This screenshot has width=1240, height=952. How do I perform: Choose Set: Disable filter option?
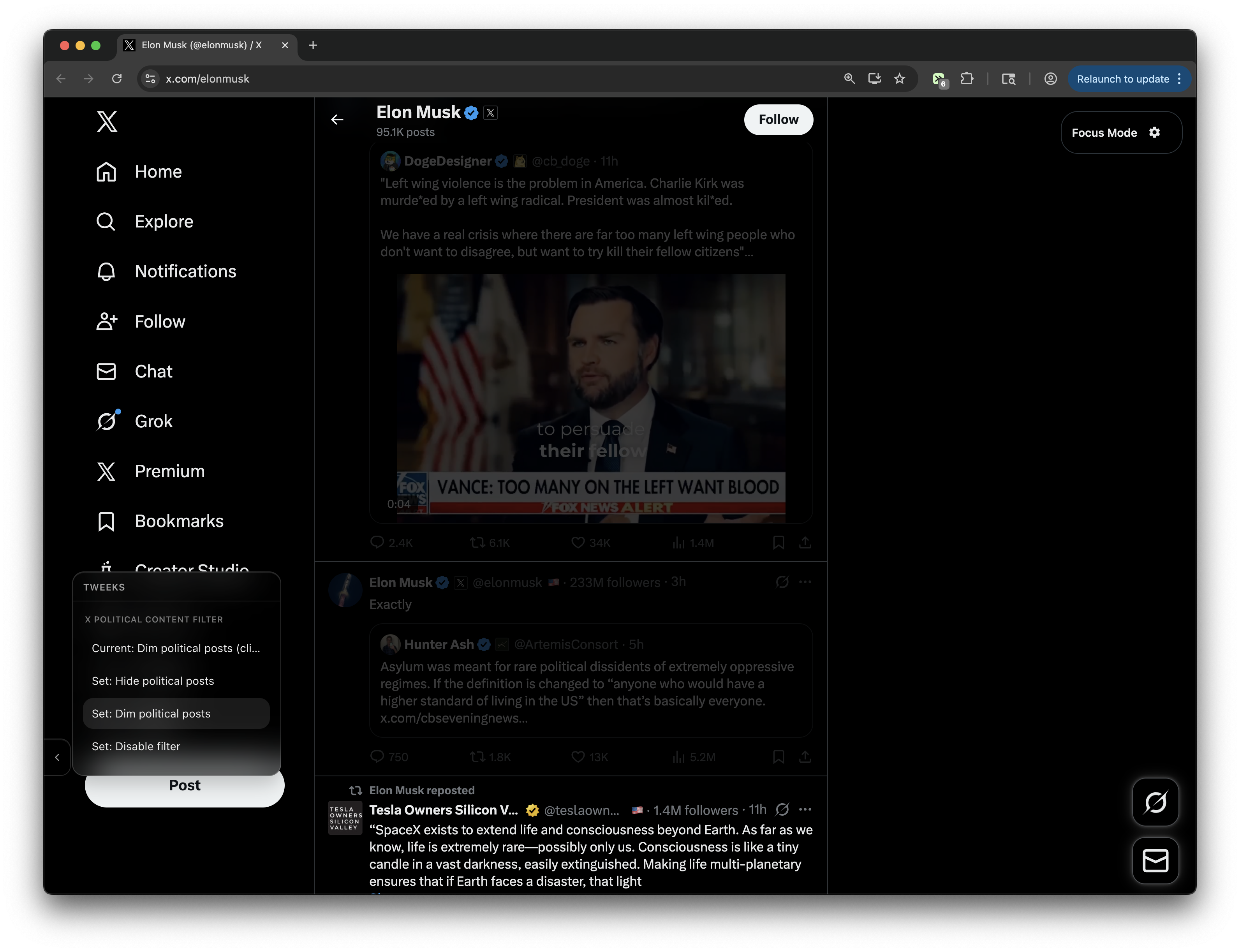coord(136,746)
